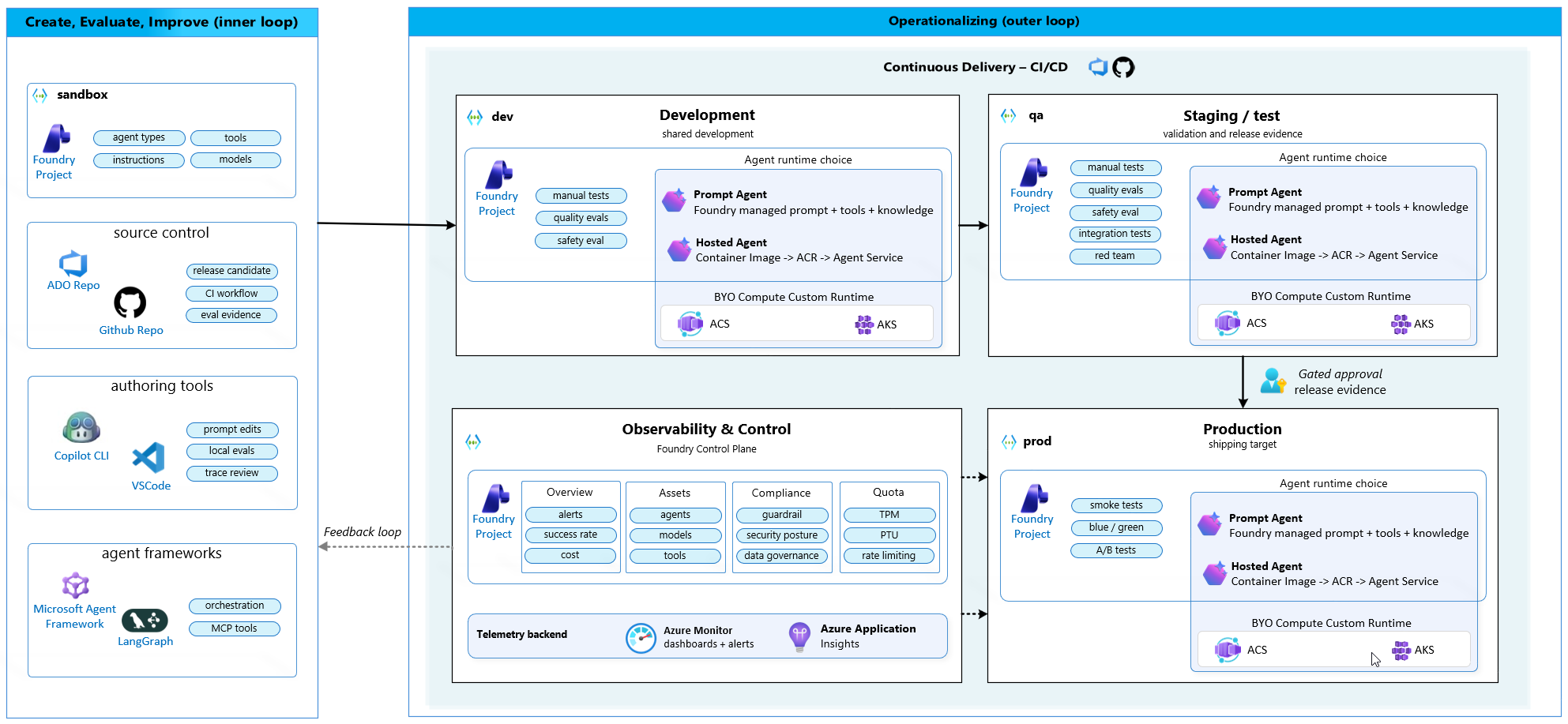Select the release candidate pill
The image size is (1568, 724).
[x=231, y=271]
